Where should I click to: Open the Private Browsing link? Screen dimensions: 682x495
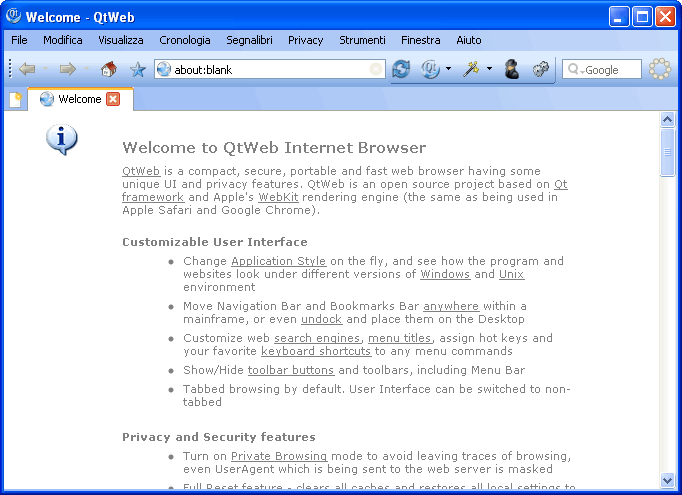279,456
